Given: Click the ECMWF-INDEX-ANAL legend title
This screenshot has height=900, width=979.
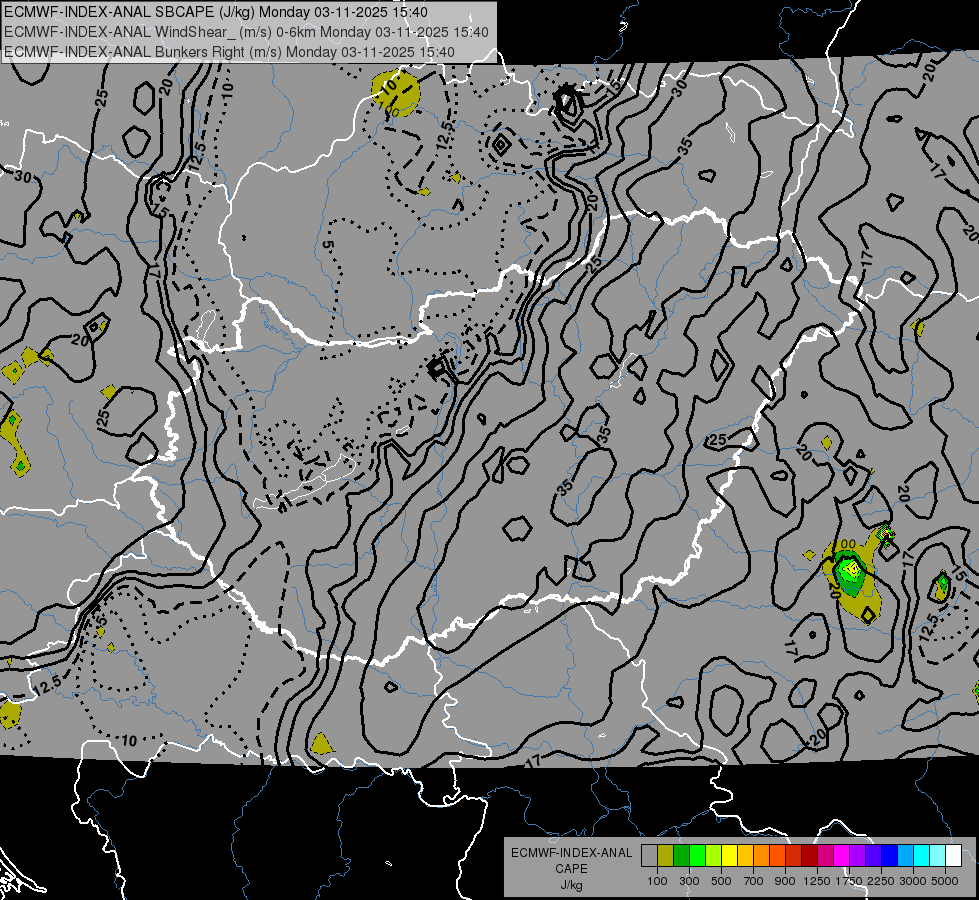Looking at the screenshot, I should click(x=571, y=853).
